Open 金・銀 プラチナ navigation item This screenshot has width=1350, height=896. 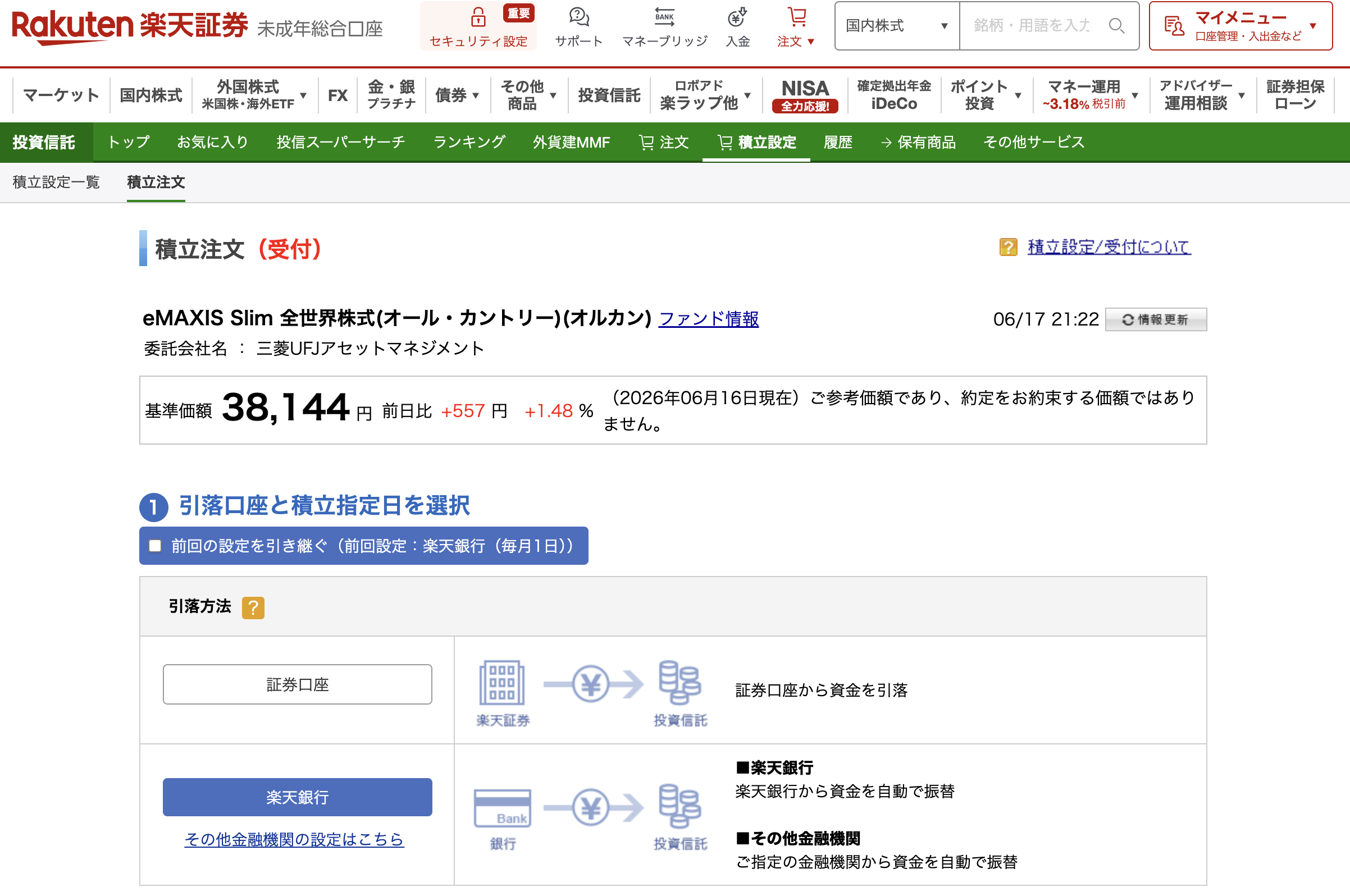(x=391, y=95)
